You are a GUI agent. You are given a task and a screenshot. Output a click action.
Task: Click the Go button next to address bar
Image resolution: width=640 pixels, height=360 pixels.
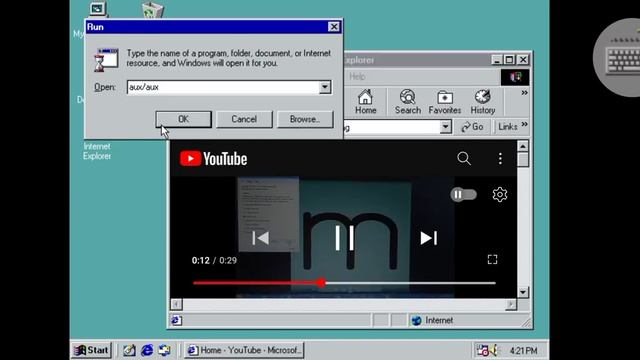(473, 127)
